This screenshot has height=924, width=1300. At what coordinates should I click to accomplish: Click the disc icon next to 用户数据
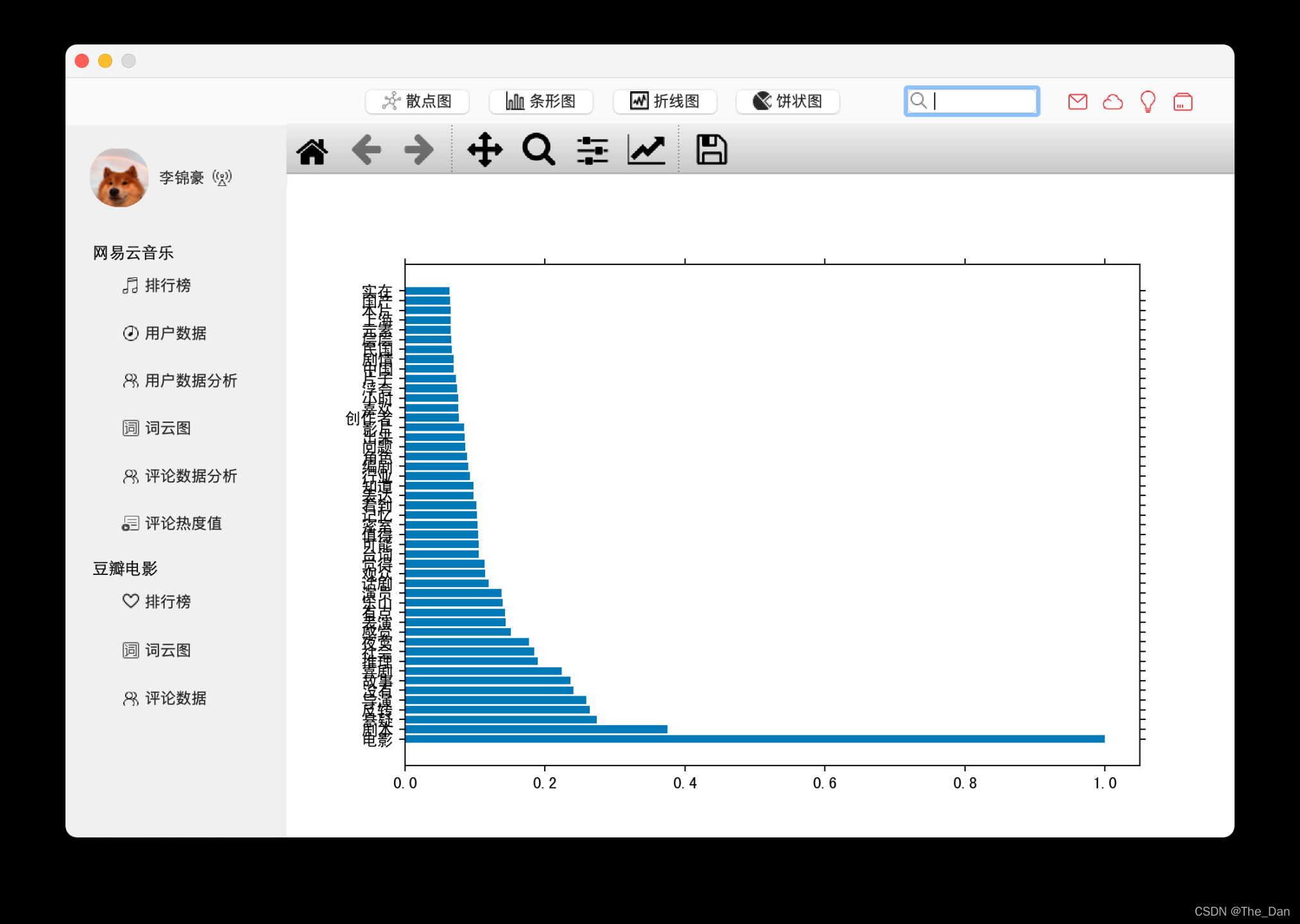pyautogui.click(x=130, y=333)
